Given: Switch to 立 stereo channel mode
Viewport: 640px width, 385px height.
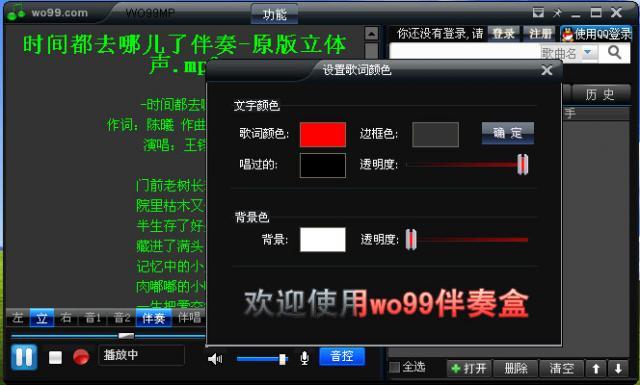Looking at the screenshot, I should [x=42, y=318].
